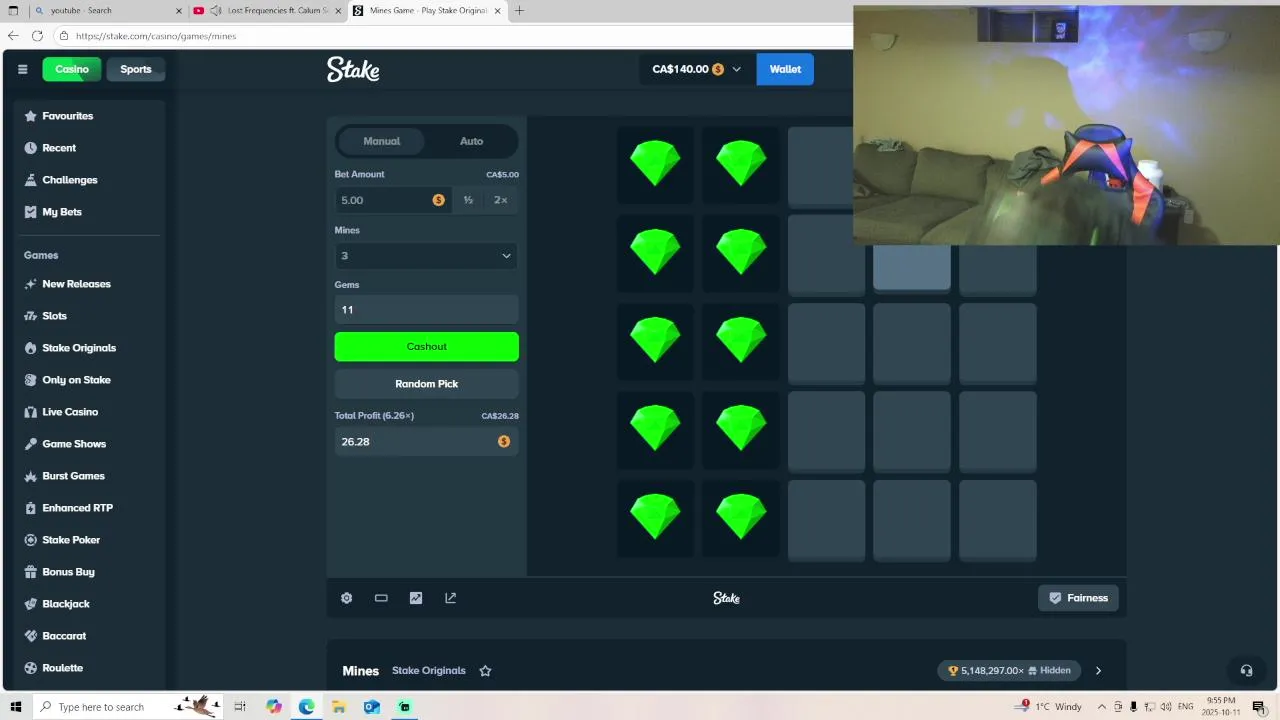Show hidden system tray icons

[1103, 706]
